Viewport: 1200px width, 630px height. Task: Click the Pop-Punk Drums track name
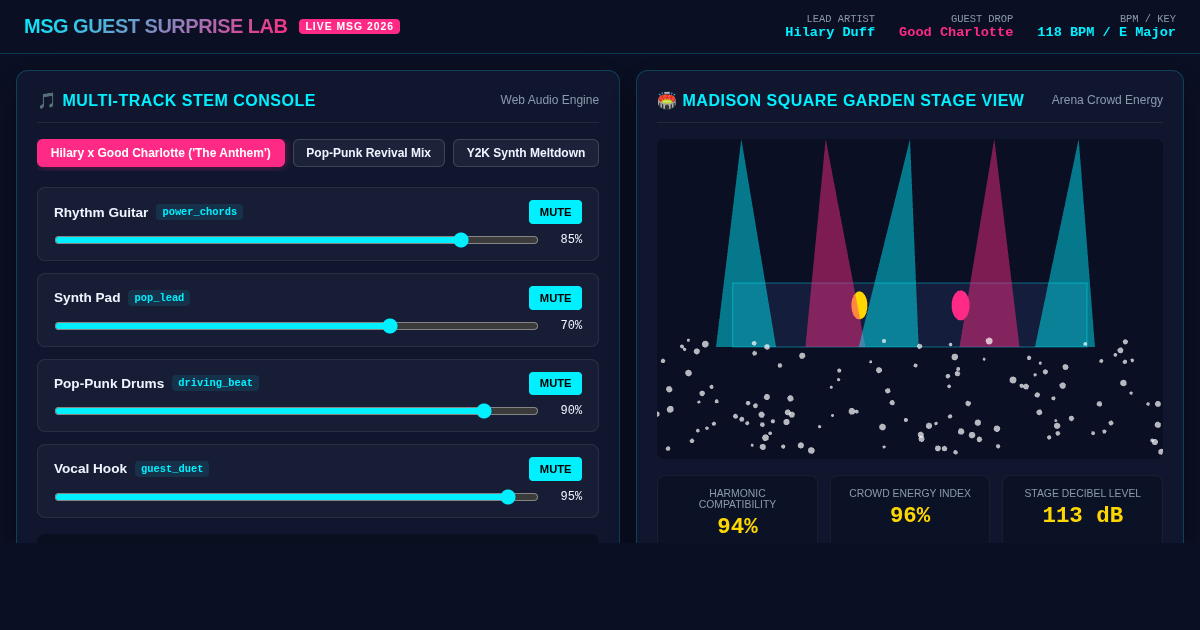point(109,383)
